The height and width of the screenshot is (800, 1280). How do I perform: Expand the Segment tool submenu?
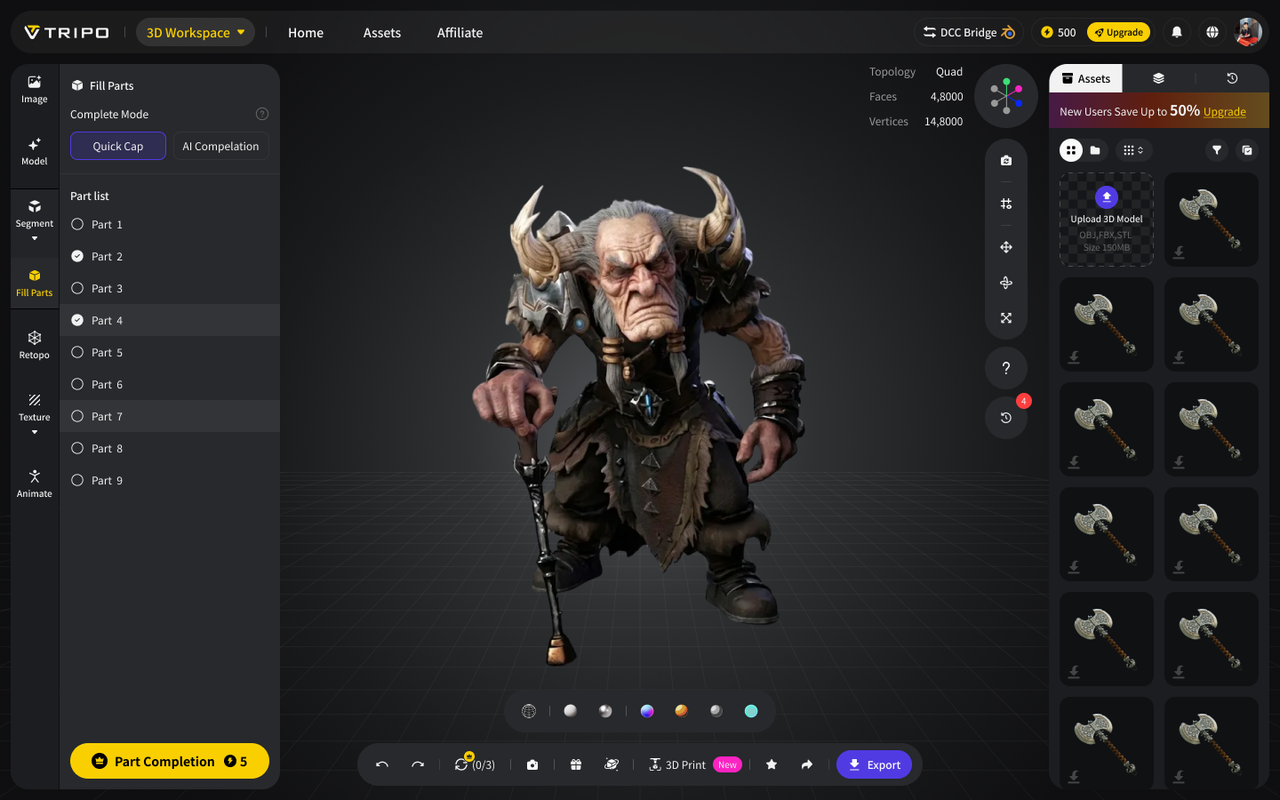34,238
